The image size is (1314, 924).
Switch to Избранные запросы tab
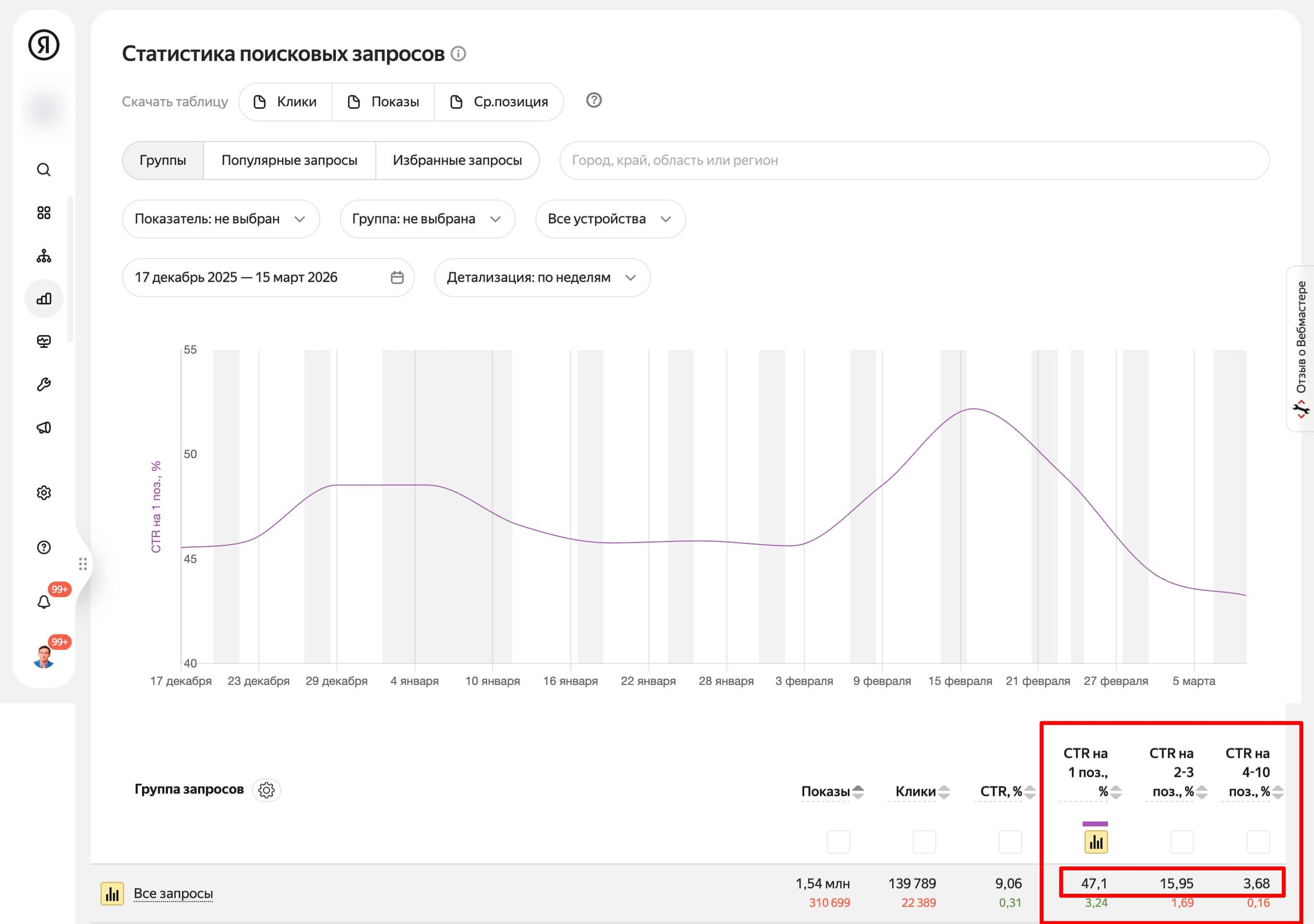pos(457,160)
